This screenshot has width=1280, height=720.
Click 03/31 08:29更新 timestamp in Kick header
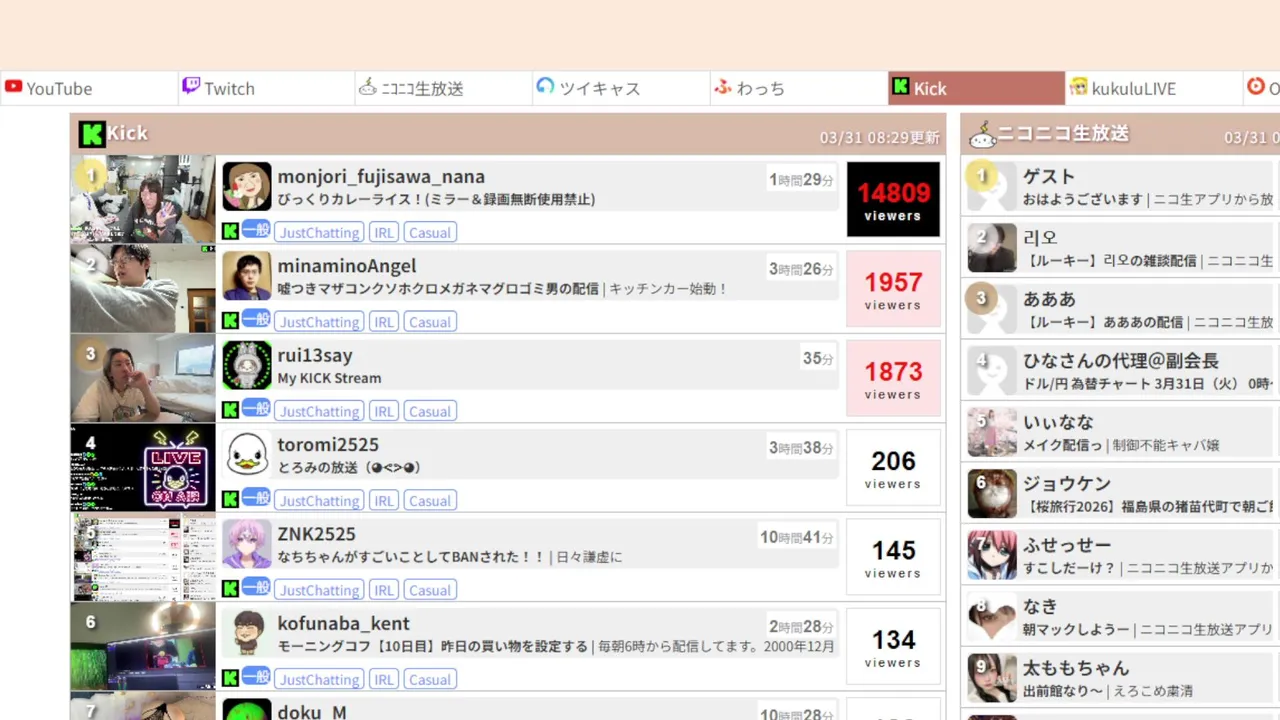pyautogui.click(x=879, y=137)
